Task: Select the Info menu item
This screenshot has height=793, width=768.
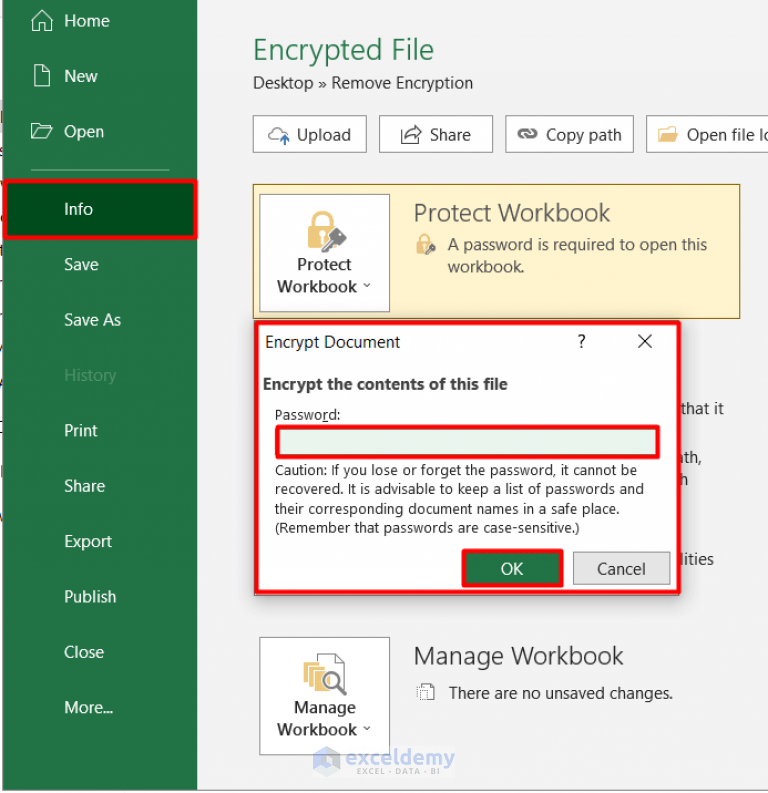Action: tap(100, 209)
